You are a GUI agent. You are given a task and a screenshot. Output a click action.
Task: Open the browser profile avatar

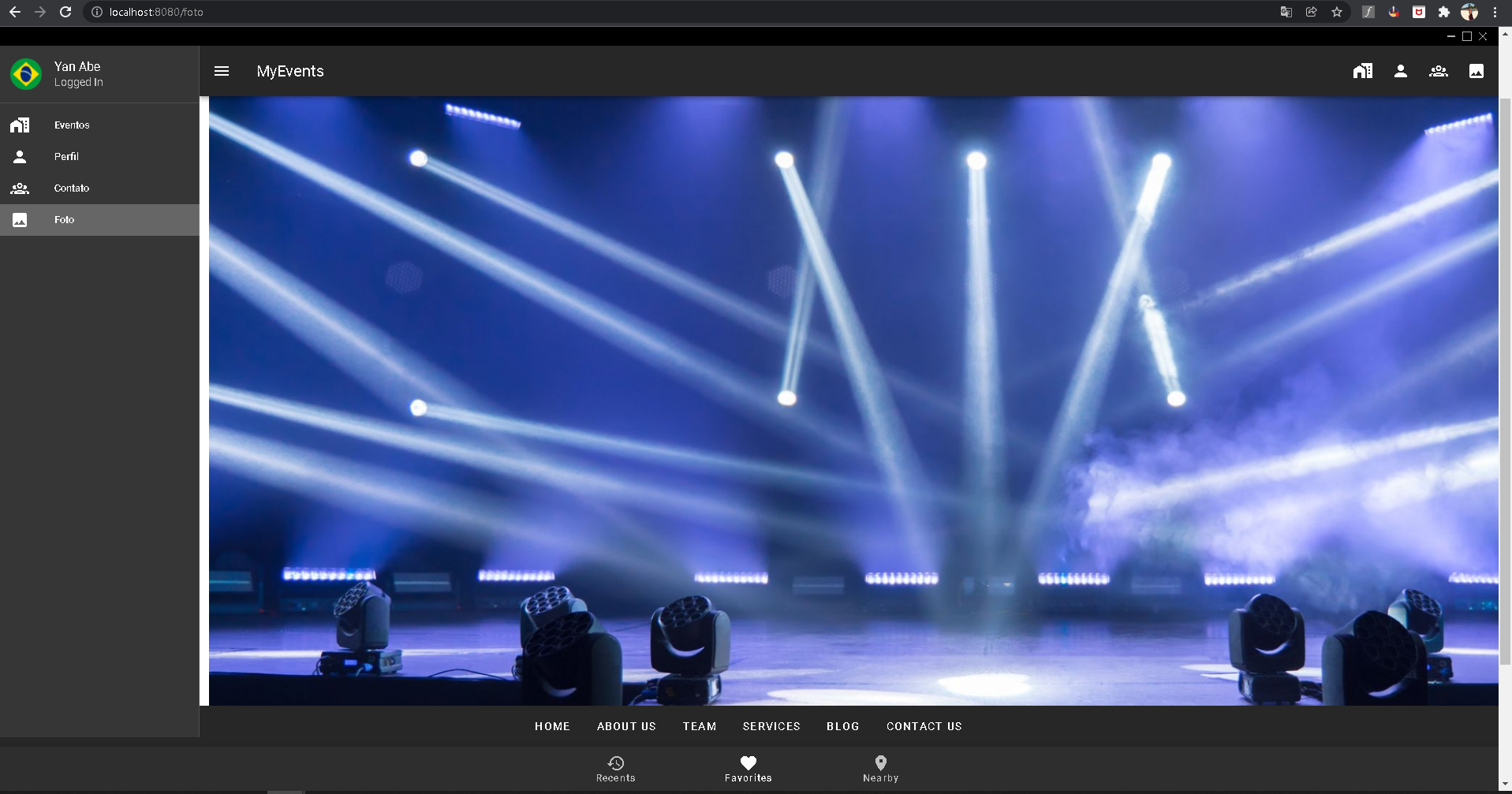[1469, 12]
